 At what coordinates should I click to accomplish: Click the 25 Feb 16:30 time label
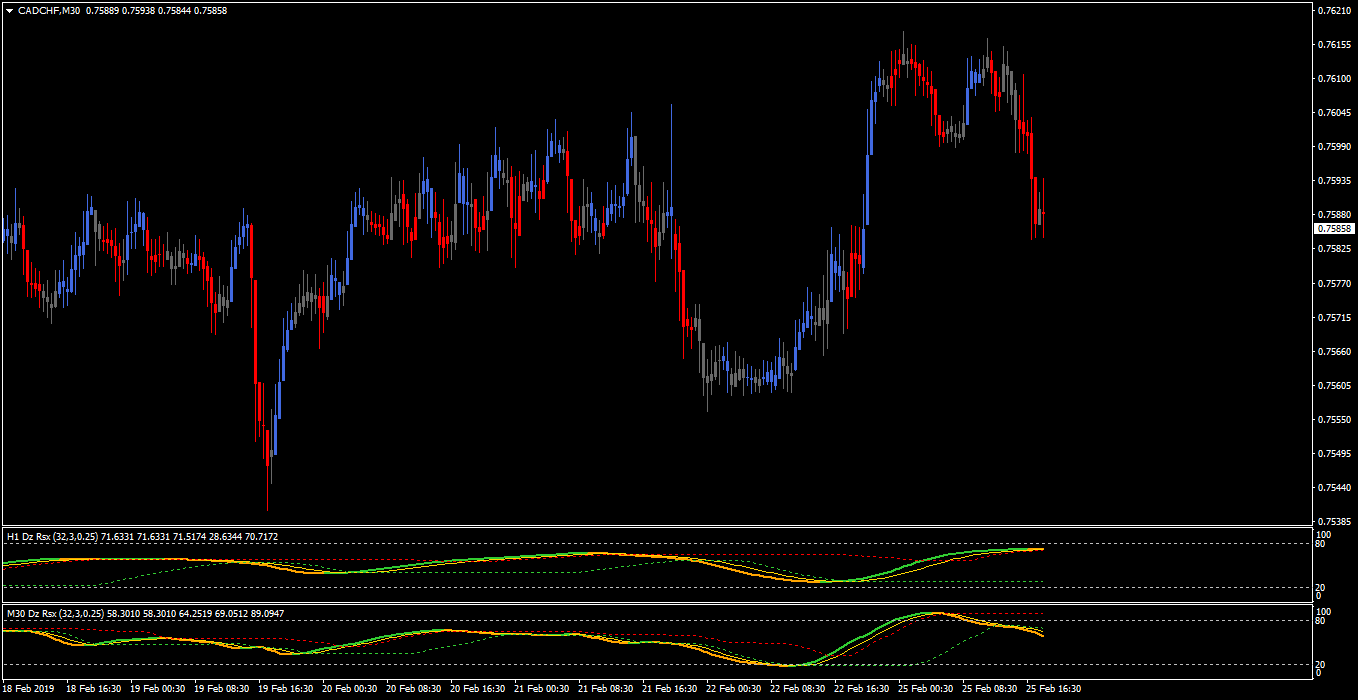click(1054, 689)
